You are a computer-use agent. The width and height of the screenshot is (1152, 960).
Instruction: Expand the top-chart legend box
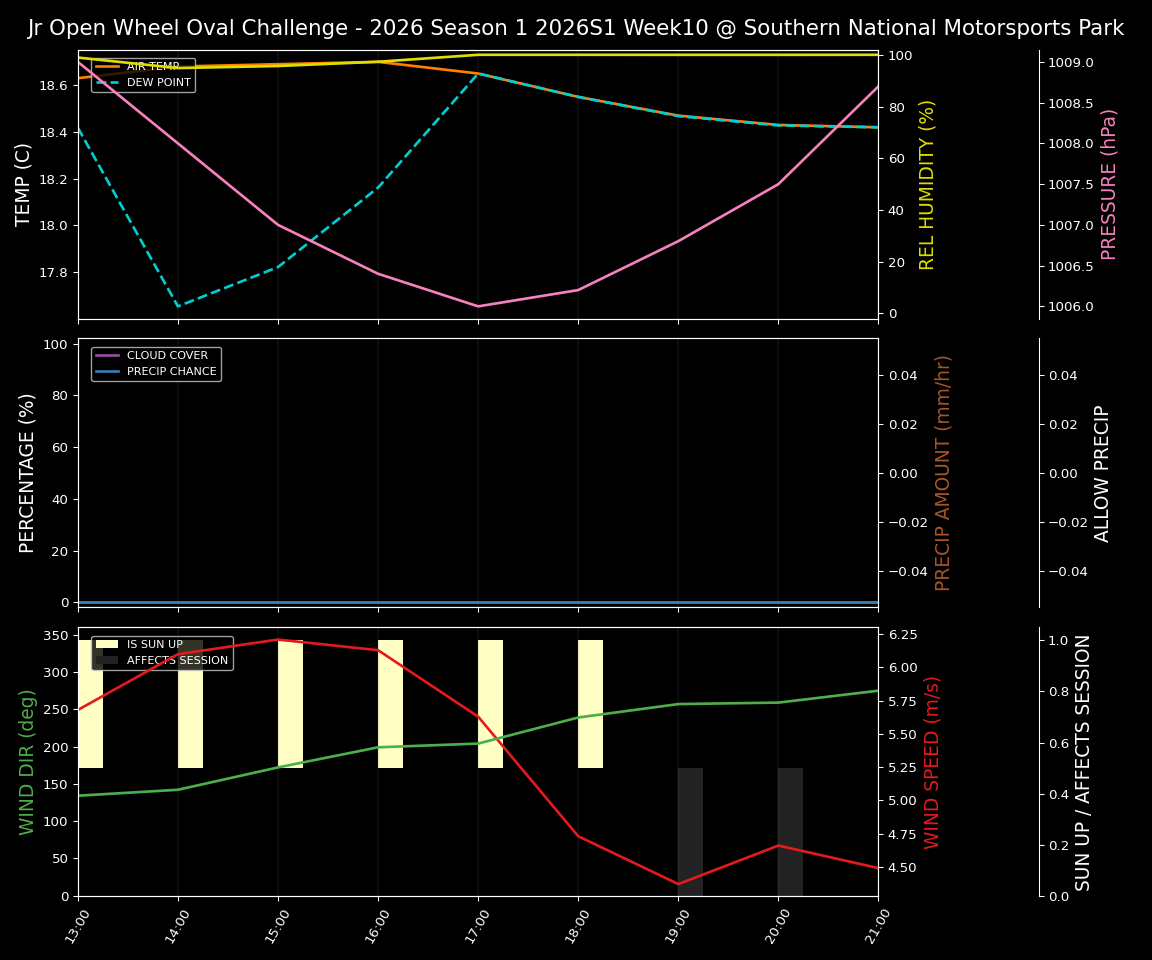pyautogui.click(x=143, y=76)
